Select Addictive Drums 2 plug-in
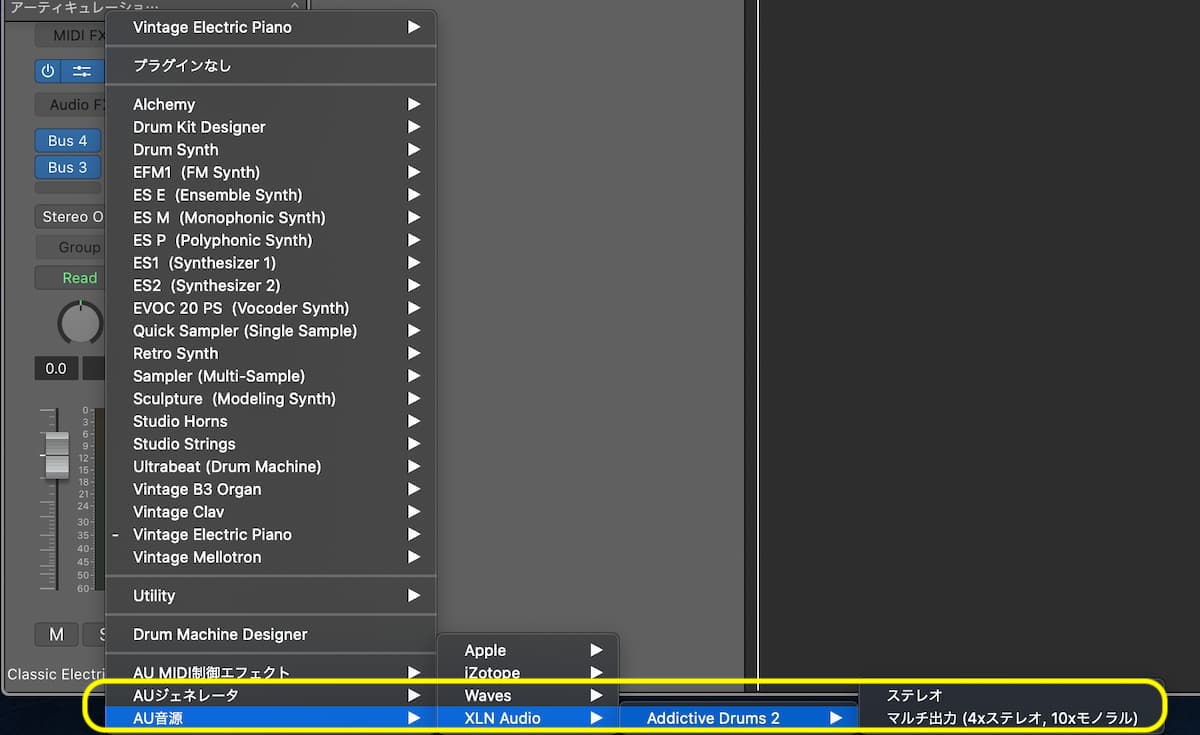 tap(739, 718)
